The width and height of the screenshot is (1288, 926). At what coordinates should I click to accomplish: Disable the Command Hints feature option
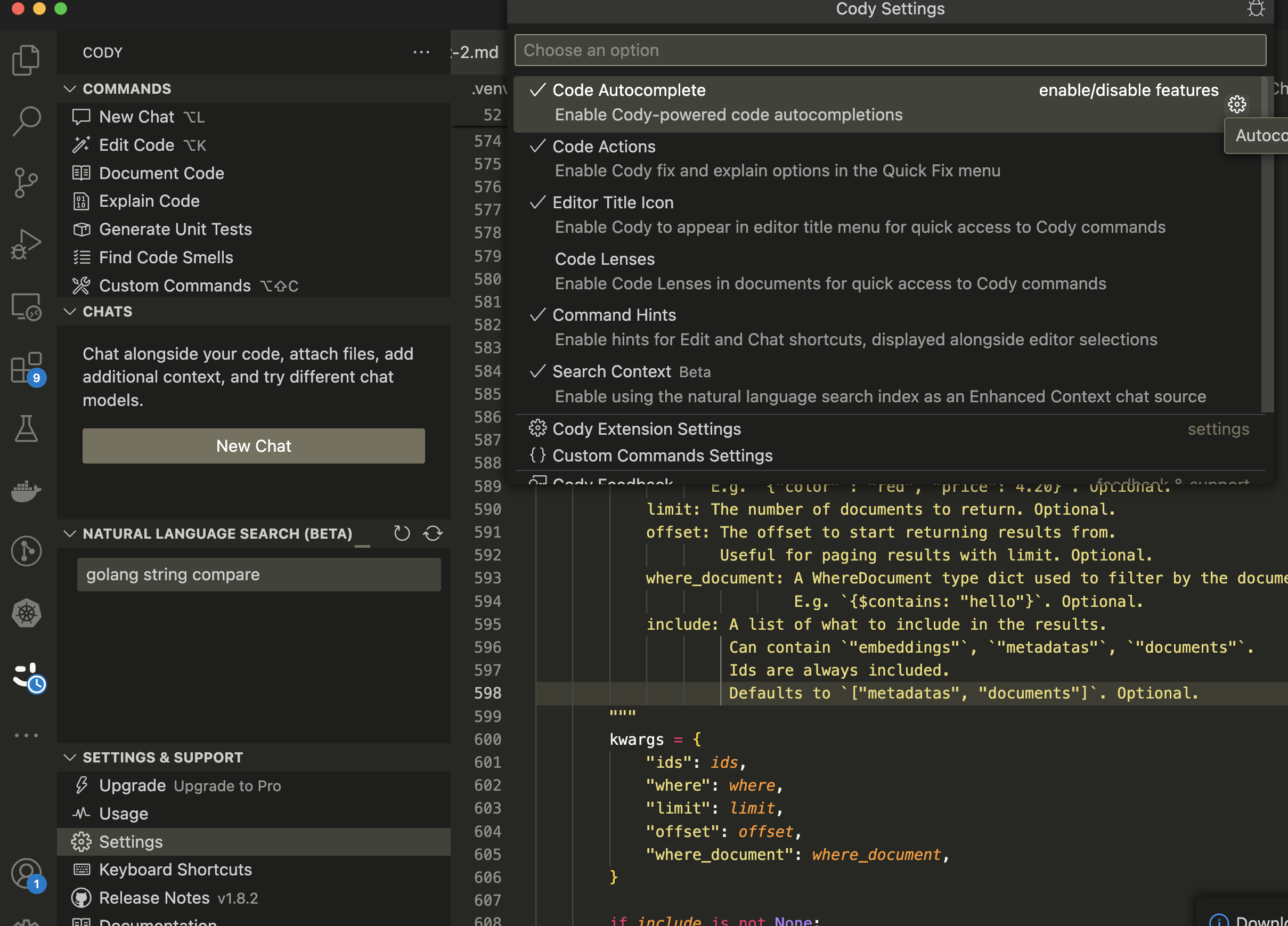click(x=613, y=315)
